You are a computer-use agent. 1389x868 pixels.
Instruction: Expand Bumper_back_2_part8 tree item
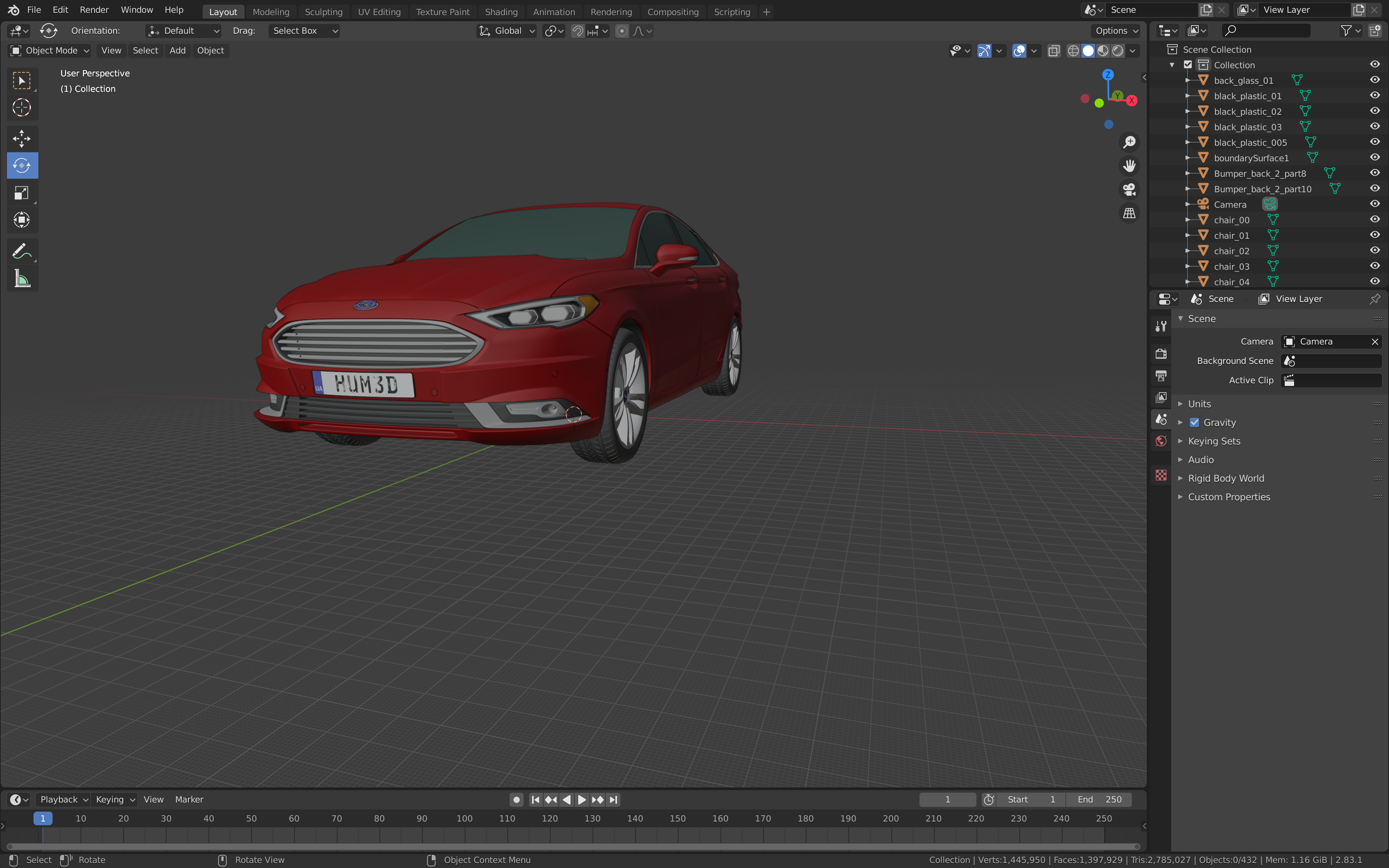pos(1187,173)
